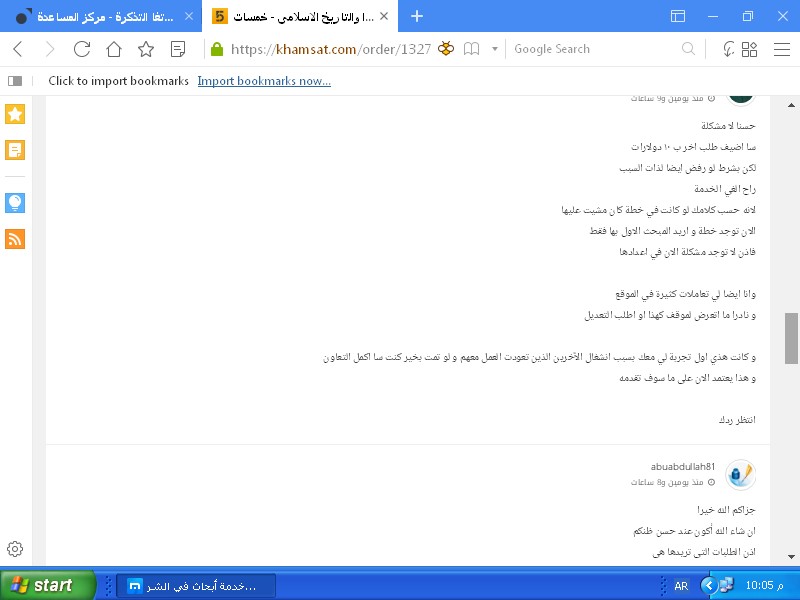
Task: Click the vertical scrollbar thumb
Action: tap(791, 338)
